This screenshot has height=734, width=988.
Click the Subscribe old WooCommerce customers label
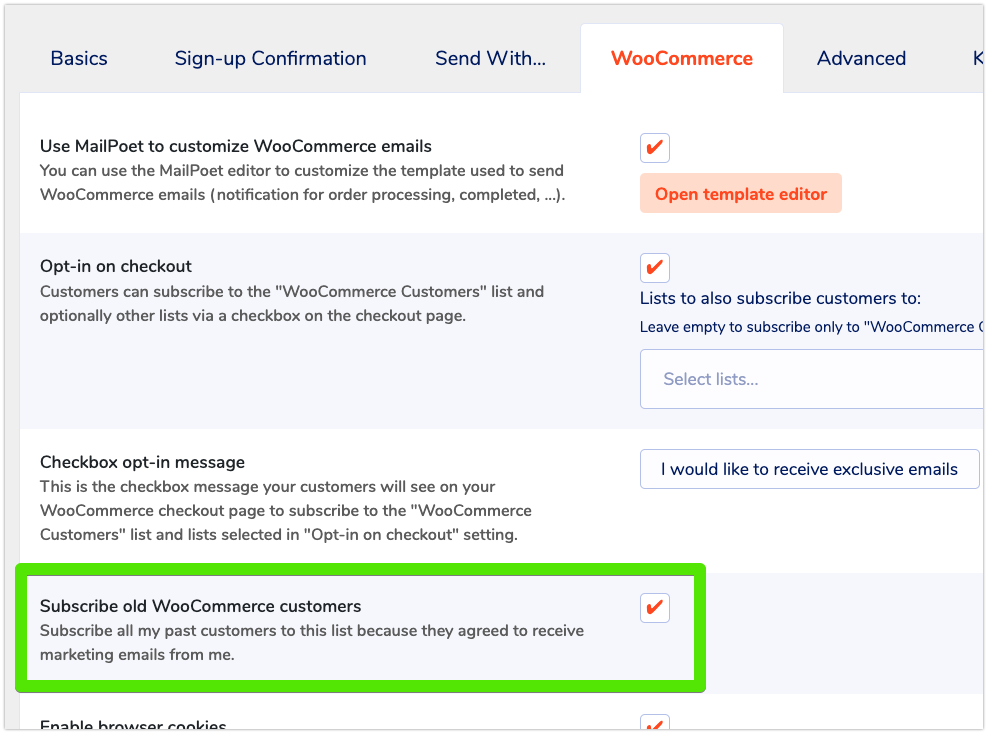pos(200,606)
